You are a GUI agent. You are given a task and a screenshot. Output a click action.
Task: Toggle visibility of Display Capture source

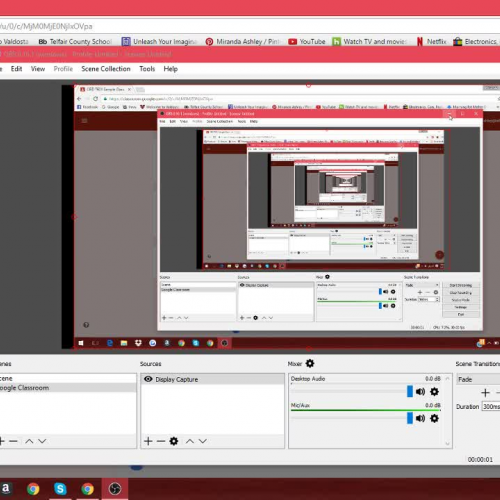148,379
